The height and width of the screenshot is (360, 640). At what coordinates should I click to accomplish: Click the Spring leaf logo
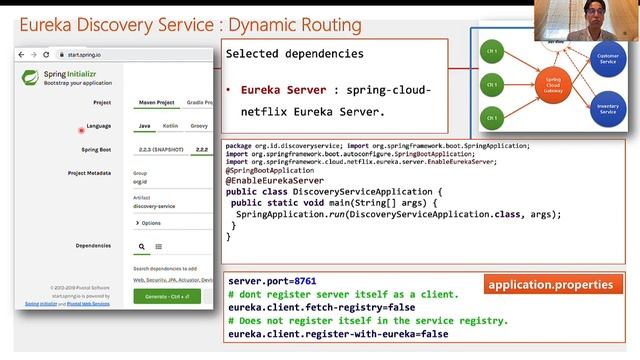click(30, 78)
